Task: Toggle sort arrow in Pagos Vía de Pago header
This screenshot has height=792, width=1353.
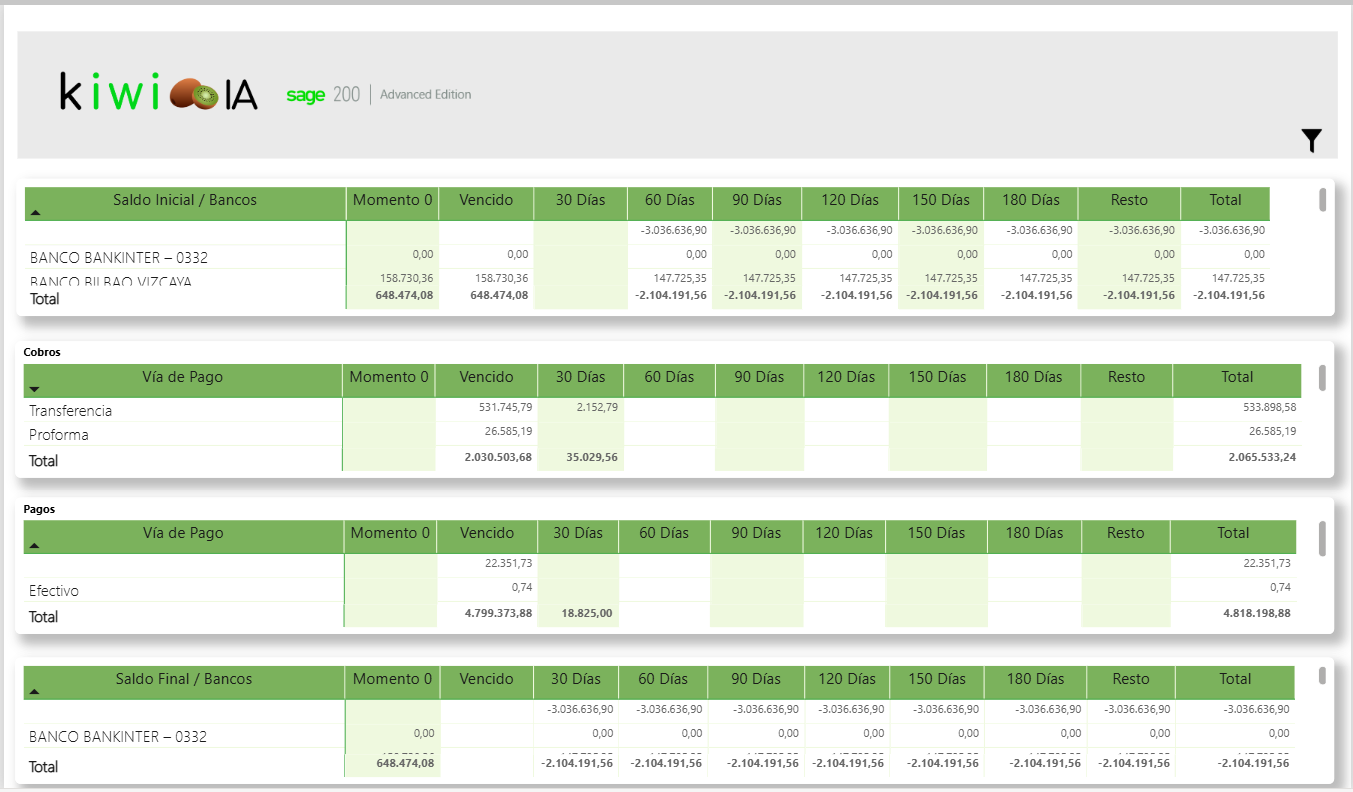Action: click(35, 546)
